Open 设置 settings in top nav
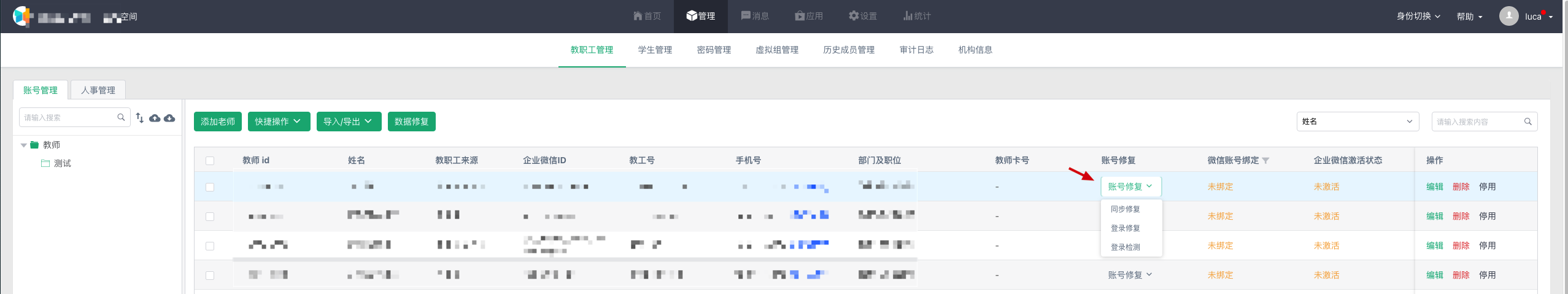This screenshot has width=1568, height=294. point(862,16)
